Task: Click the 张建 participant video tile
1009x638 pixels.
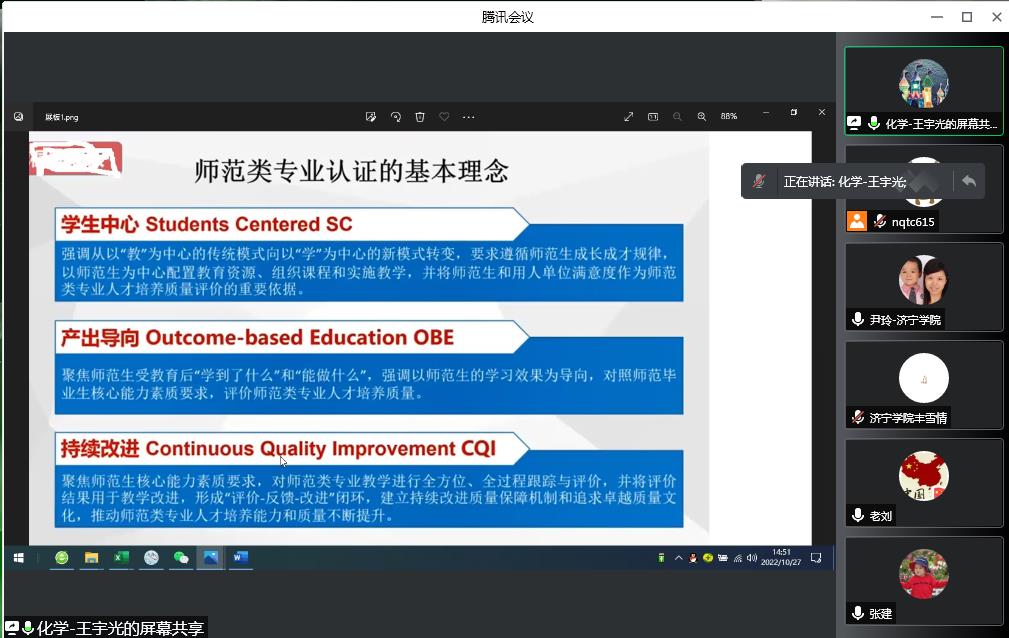Action: [x=923, y=580]
